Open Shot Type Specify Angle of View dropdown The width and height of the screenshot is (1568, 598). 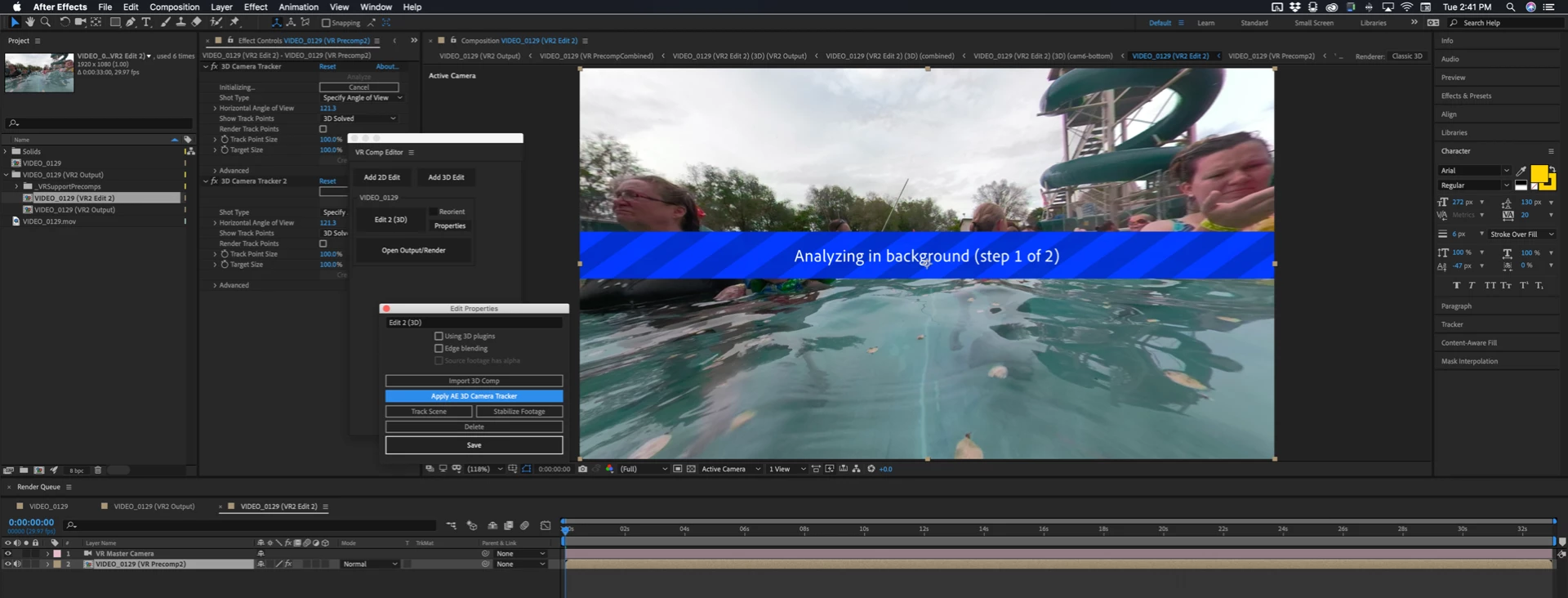click(x=362, y=98)
